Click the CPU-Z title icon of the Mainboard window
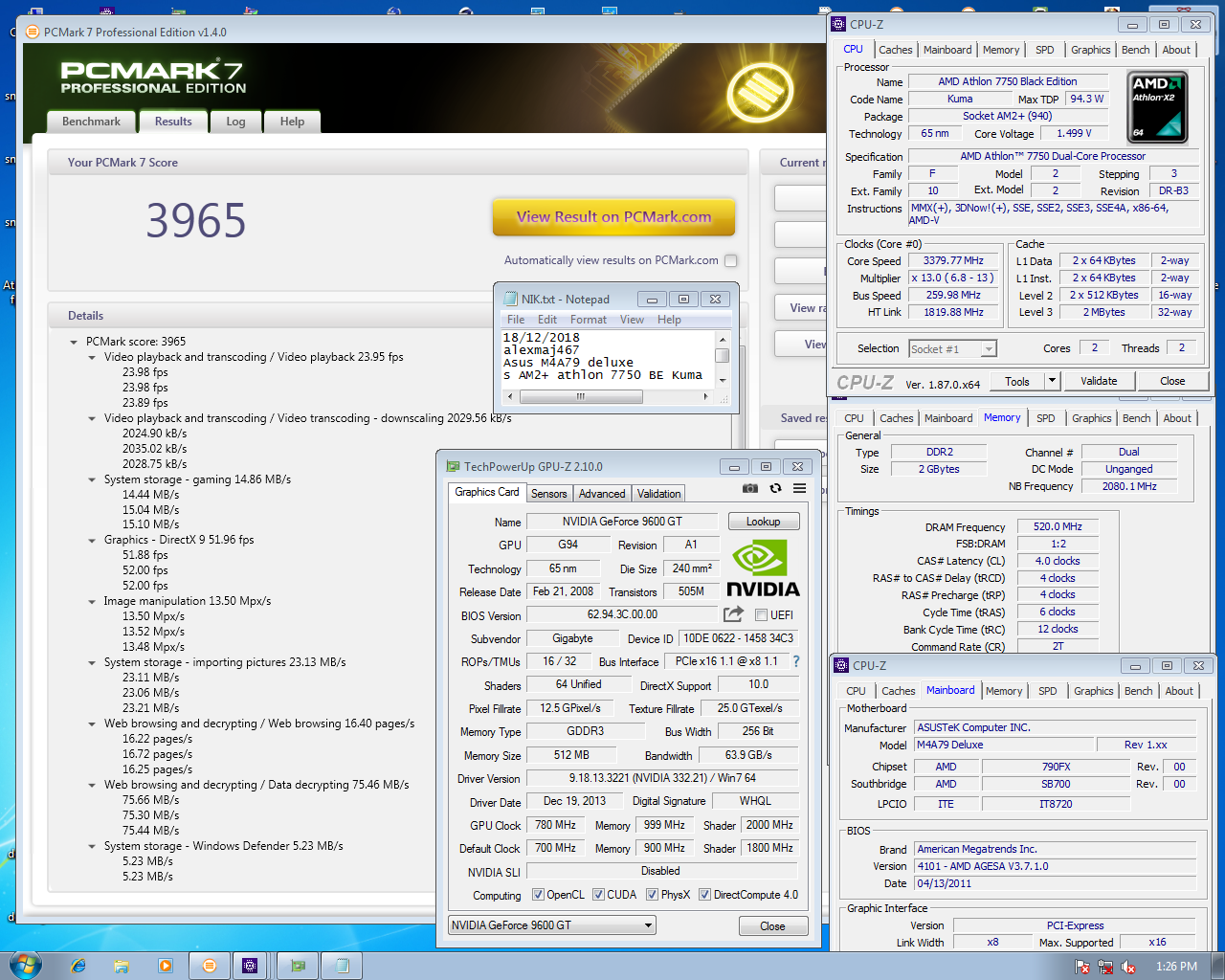The image size is (1225, 980). (x=841, y=665)
